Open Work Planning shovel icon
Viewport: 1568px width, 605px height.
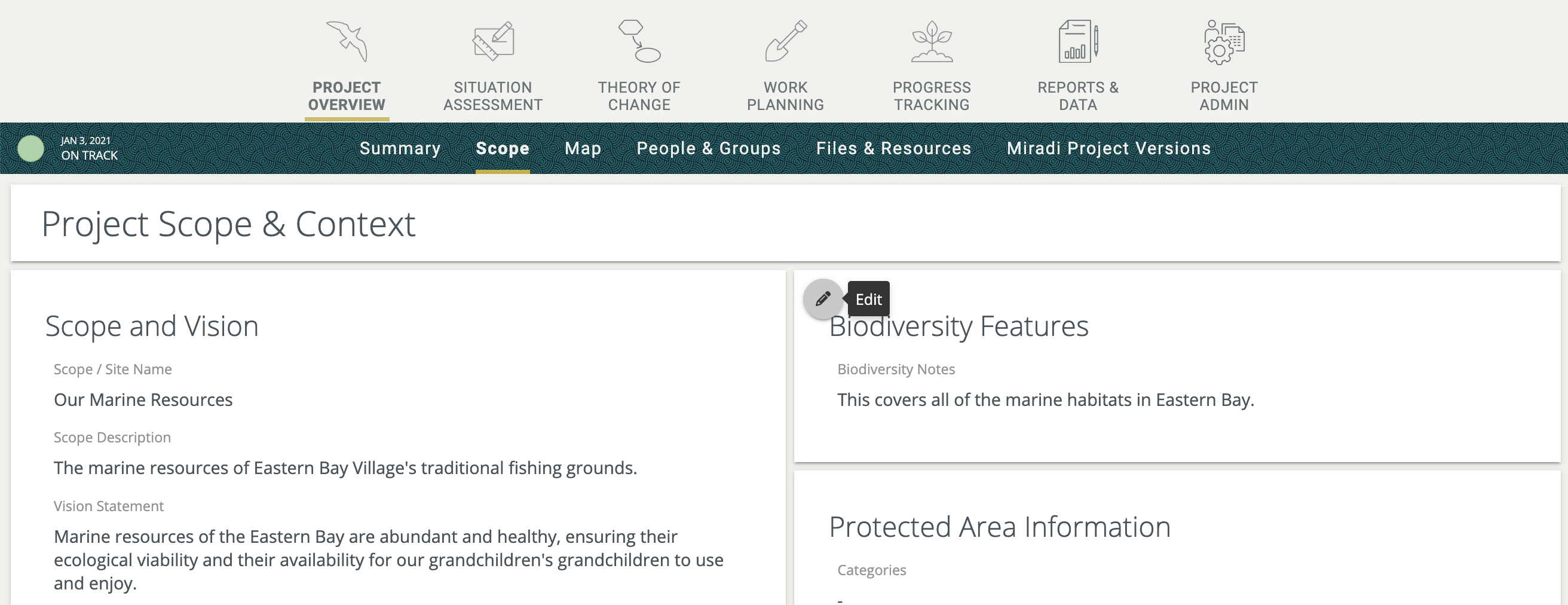[785, 41]
